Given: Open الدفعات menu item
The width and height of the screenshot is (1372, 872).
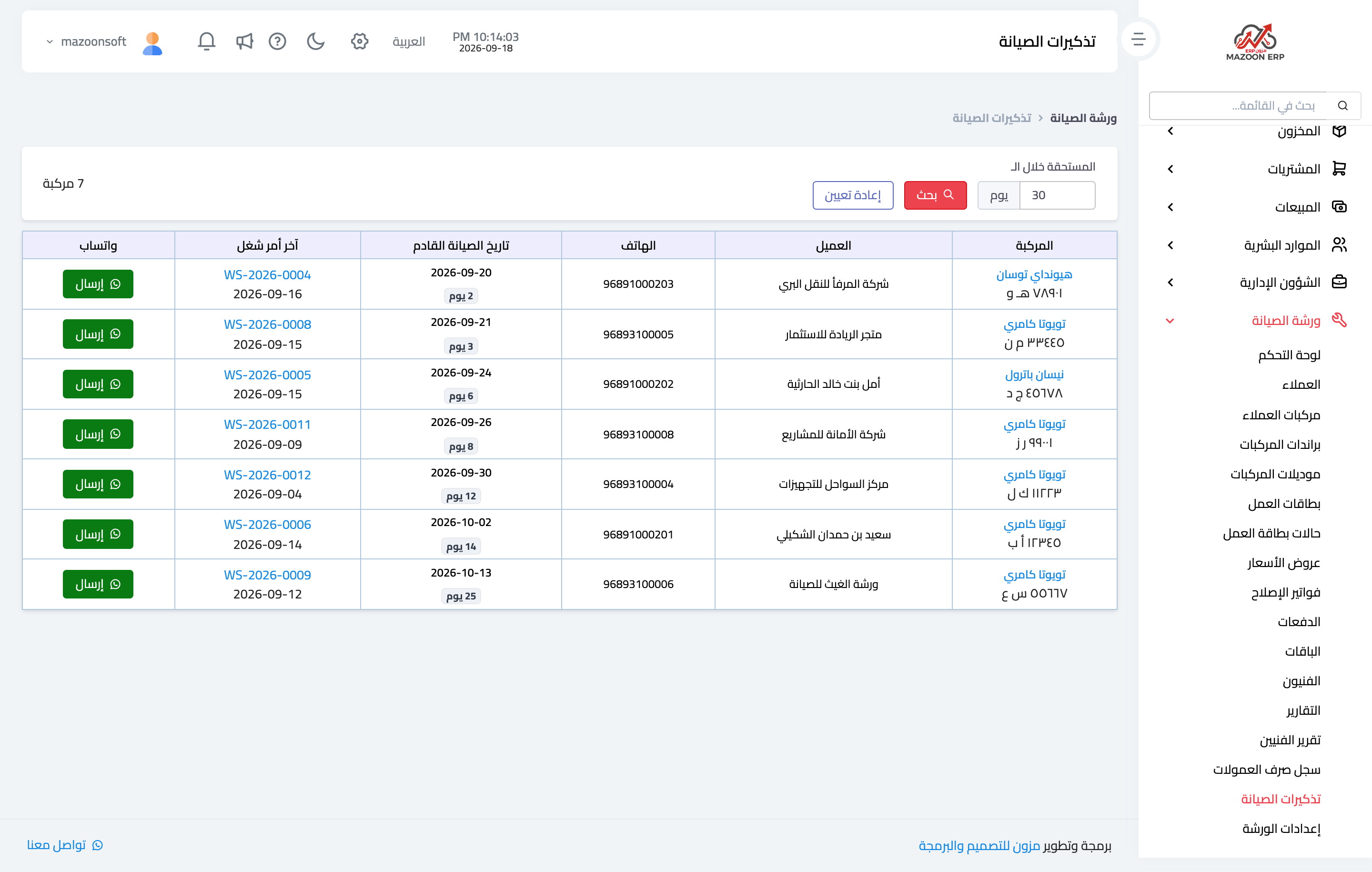Looking at the screenshot, I should [1299, 621].
